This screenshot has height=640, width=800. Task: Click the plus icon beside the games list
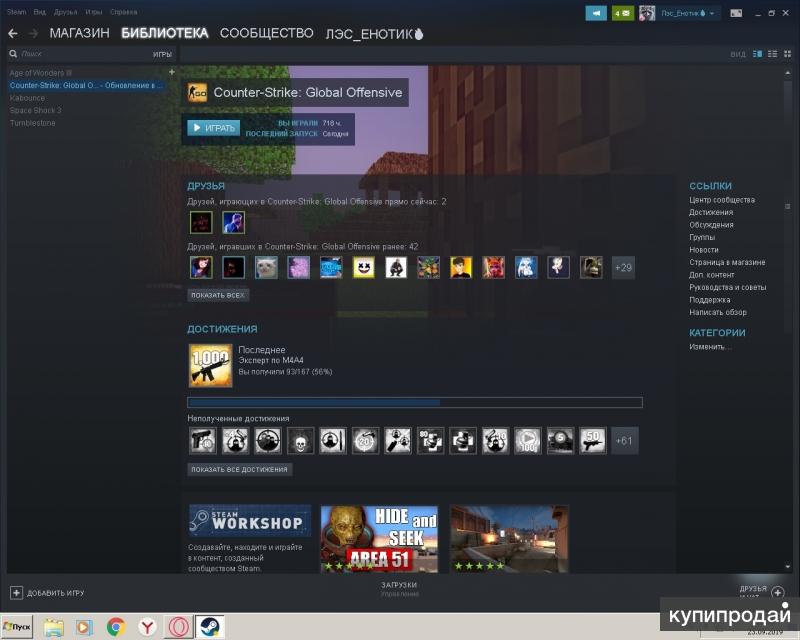point(172,72)
